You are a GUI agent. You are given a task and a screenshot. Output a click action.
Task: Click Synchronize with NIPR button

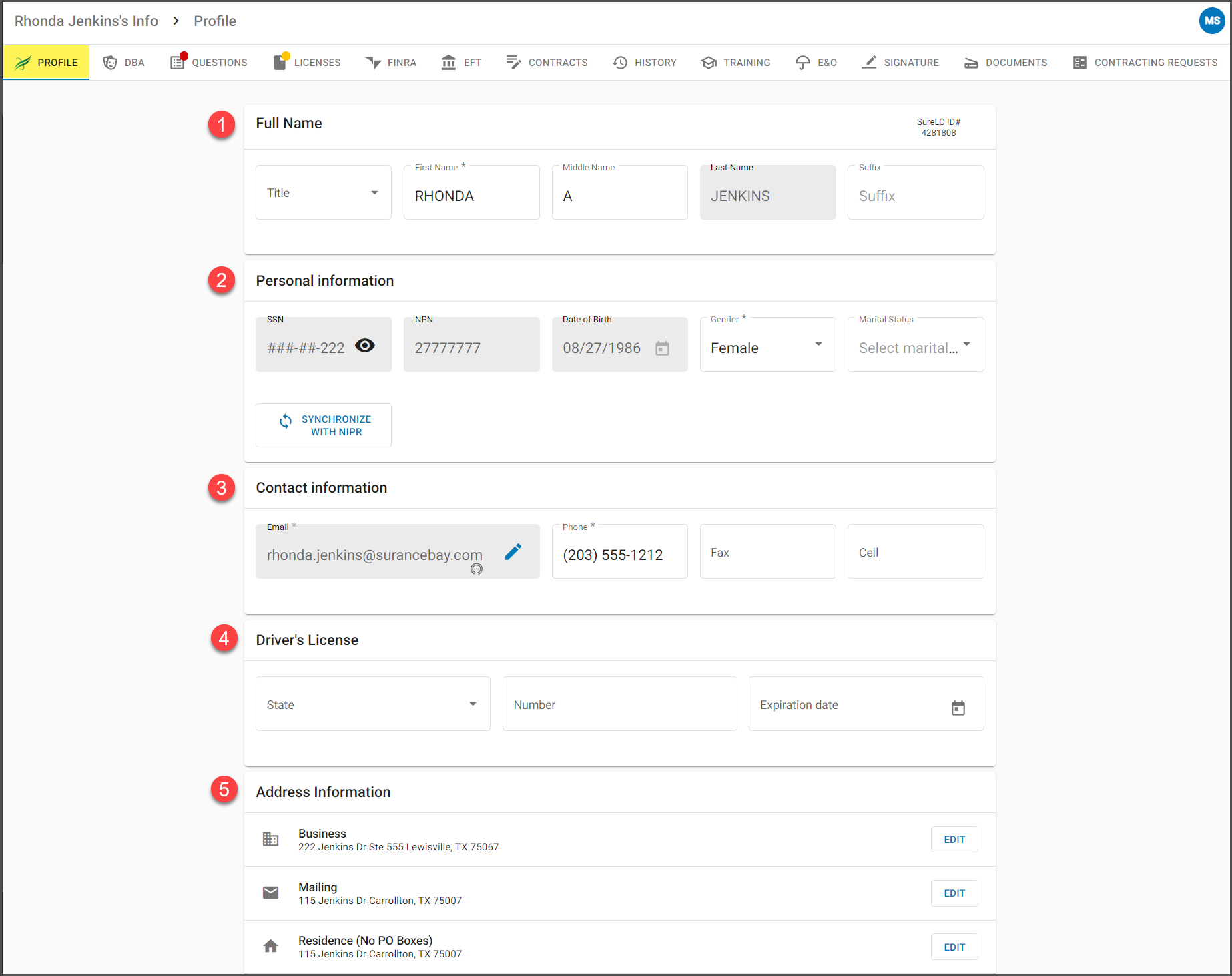(324, 425)
